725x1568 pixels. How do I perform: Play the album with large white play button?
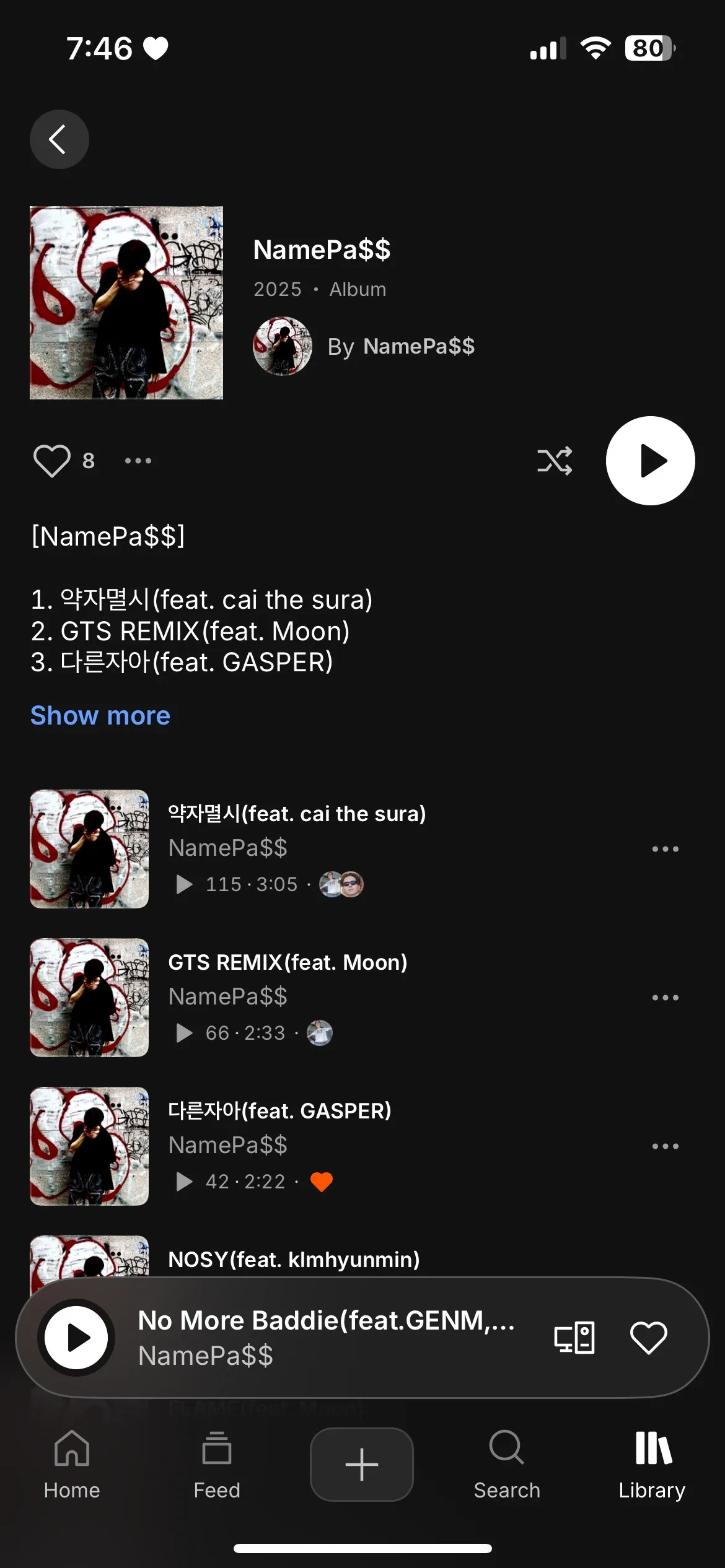pos(650,461)
